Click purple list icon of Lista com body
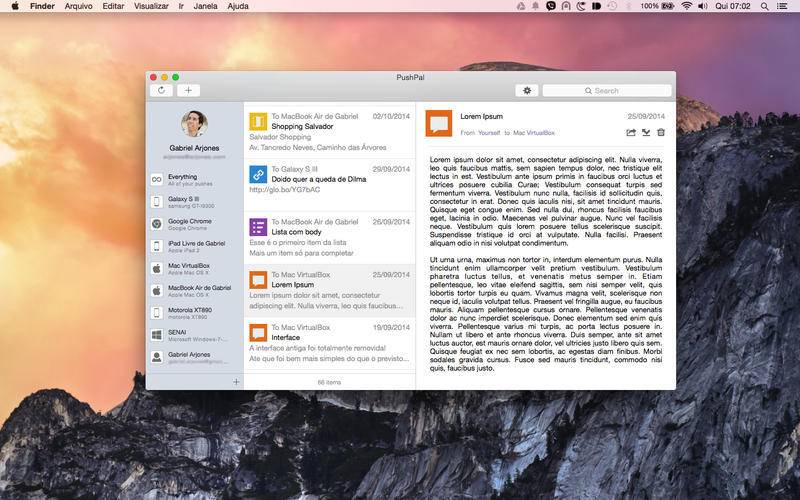The image size is (800, 500). coord(258,227)
